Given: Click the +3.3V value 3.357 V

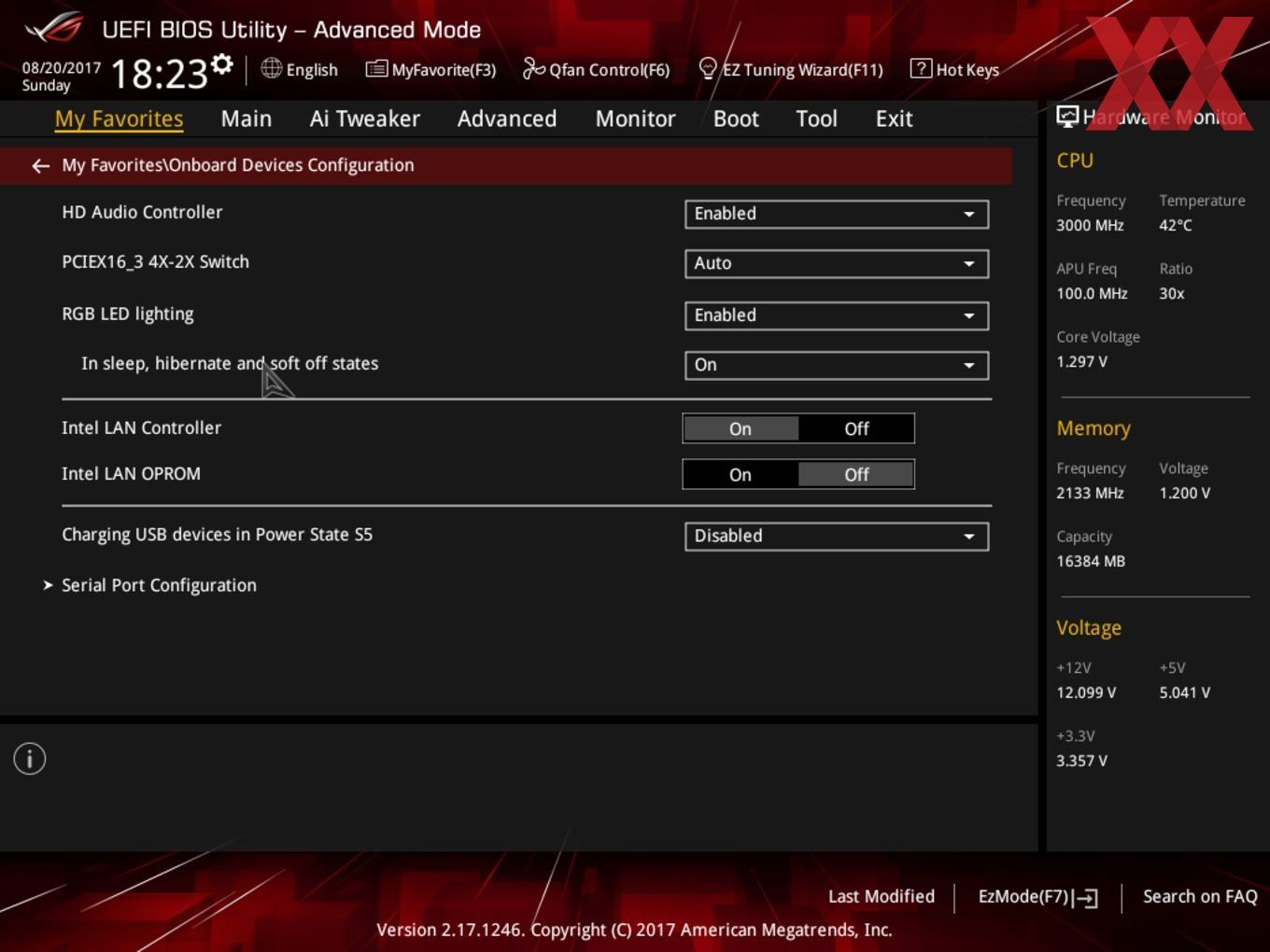Looking at the screenshot, I should click(x=1081, y=761).
